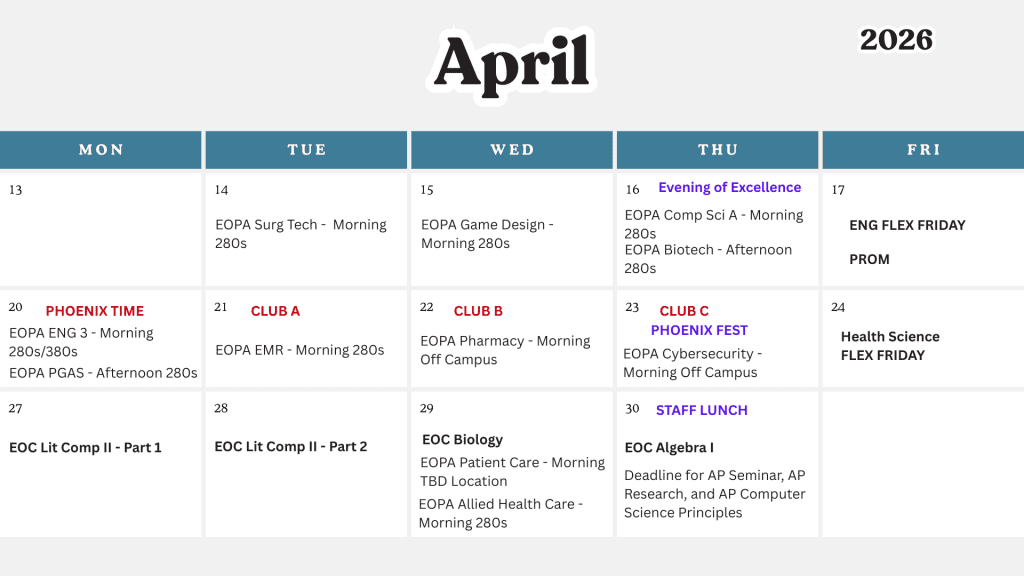Click the April title heading
The width and height of the screenshot is (1024, 576).
511,62
